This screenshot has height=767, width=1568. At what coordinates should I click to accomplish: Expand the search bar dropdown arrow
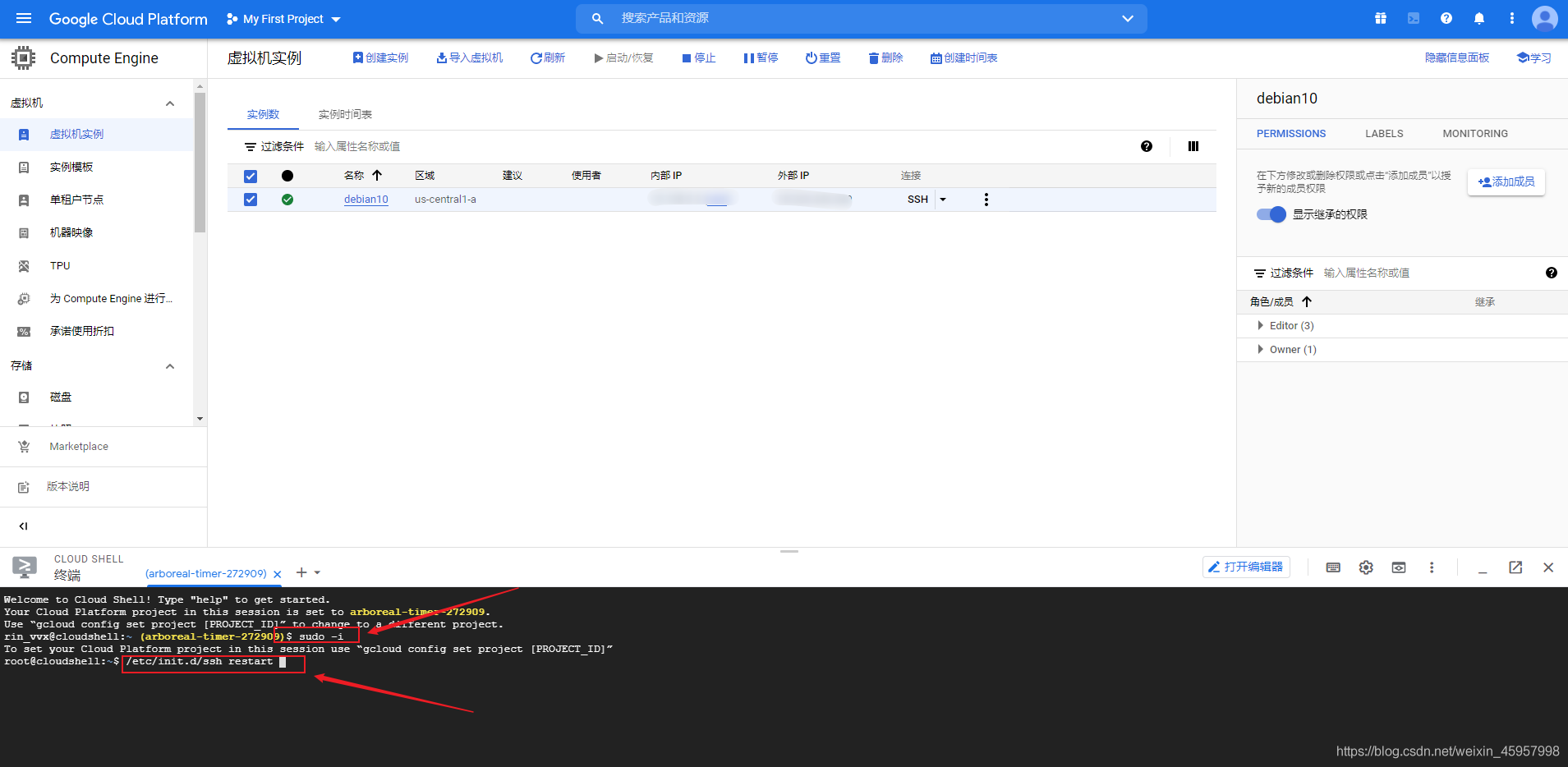click(x=1128, y=18)
